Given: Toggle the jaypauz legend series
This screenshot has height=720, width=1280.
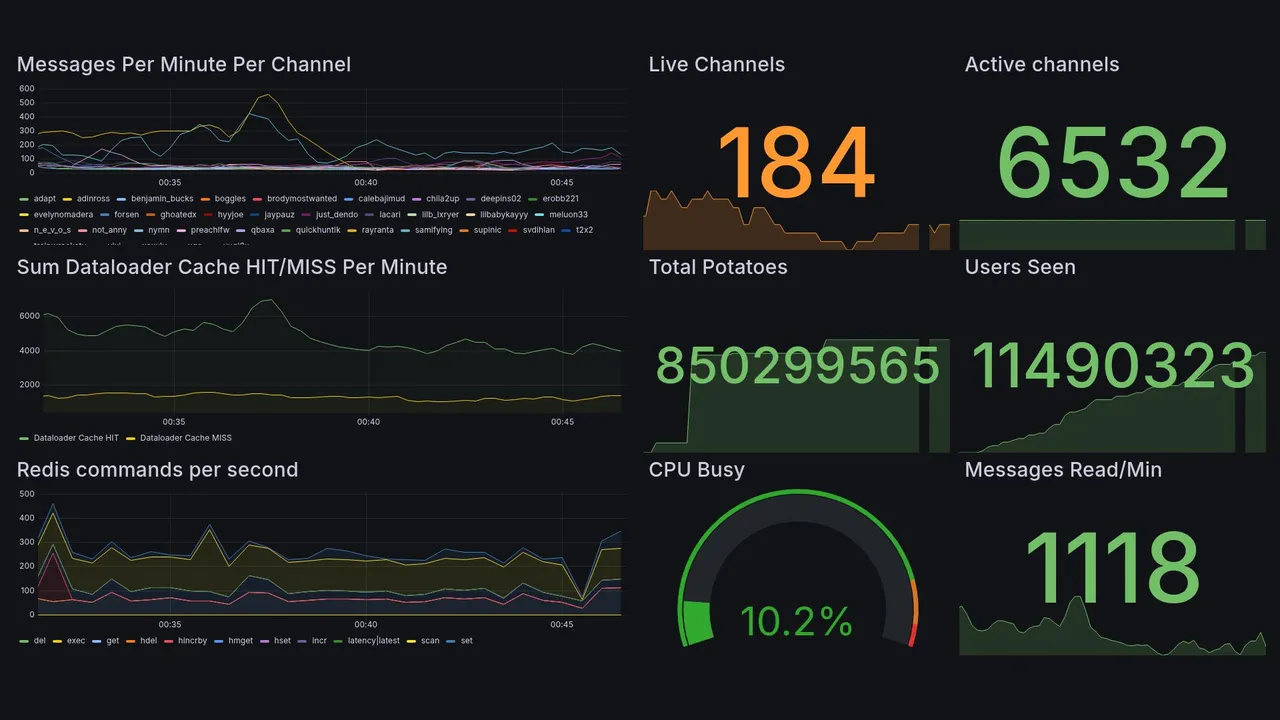Looking at the screenshot, I should (x=280, y=214).
